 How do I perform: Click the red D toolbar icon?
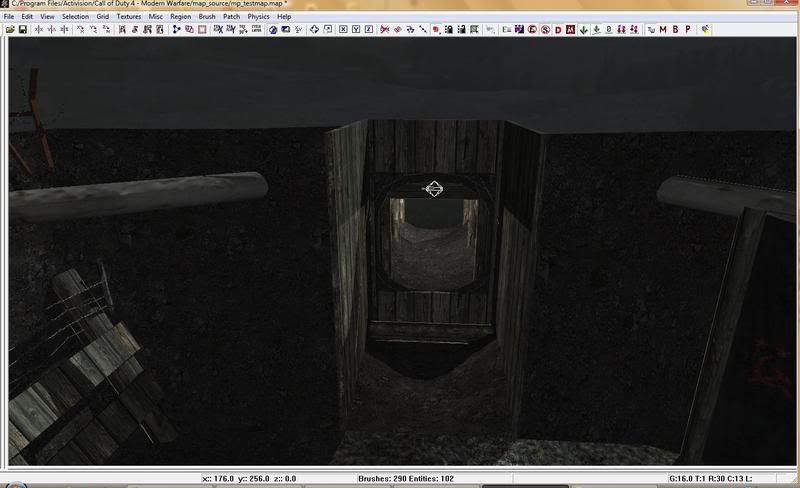(557, 30)
